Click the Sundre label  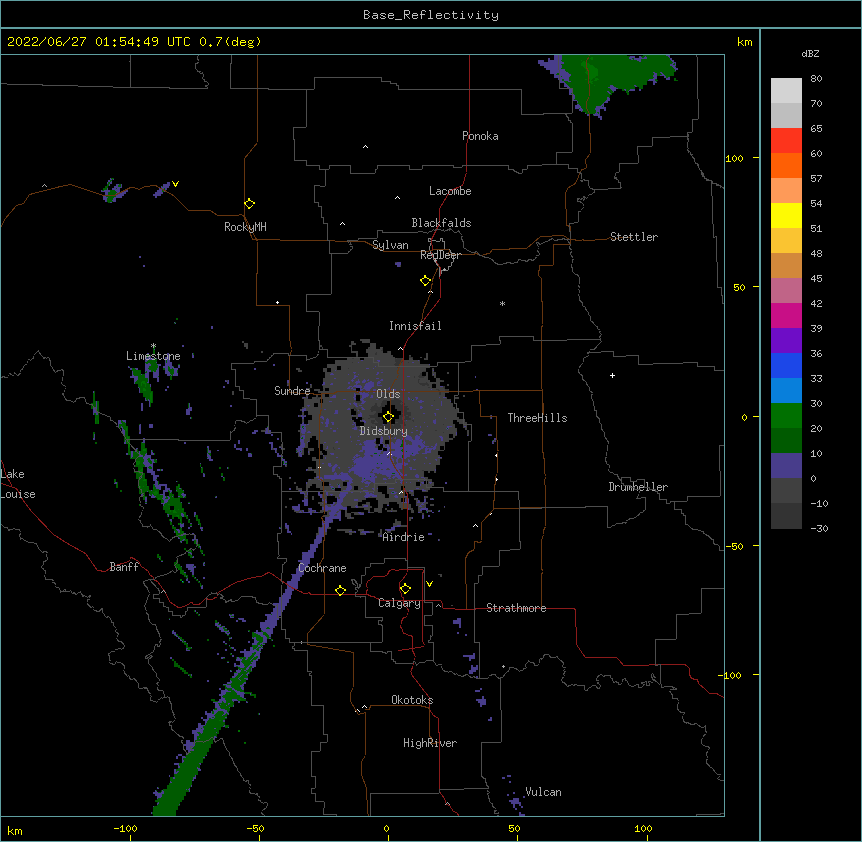tap(292, 391)
